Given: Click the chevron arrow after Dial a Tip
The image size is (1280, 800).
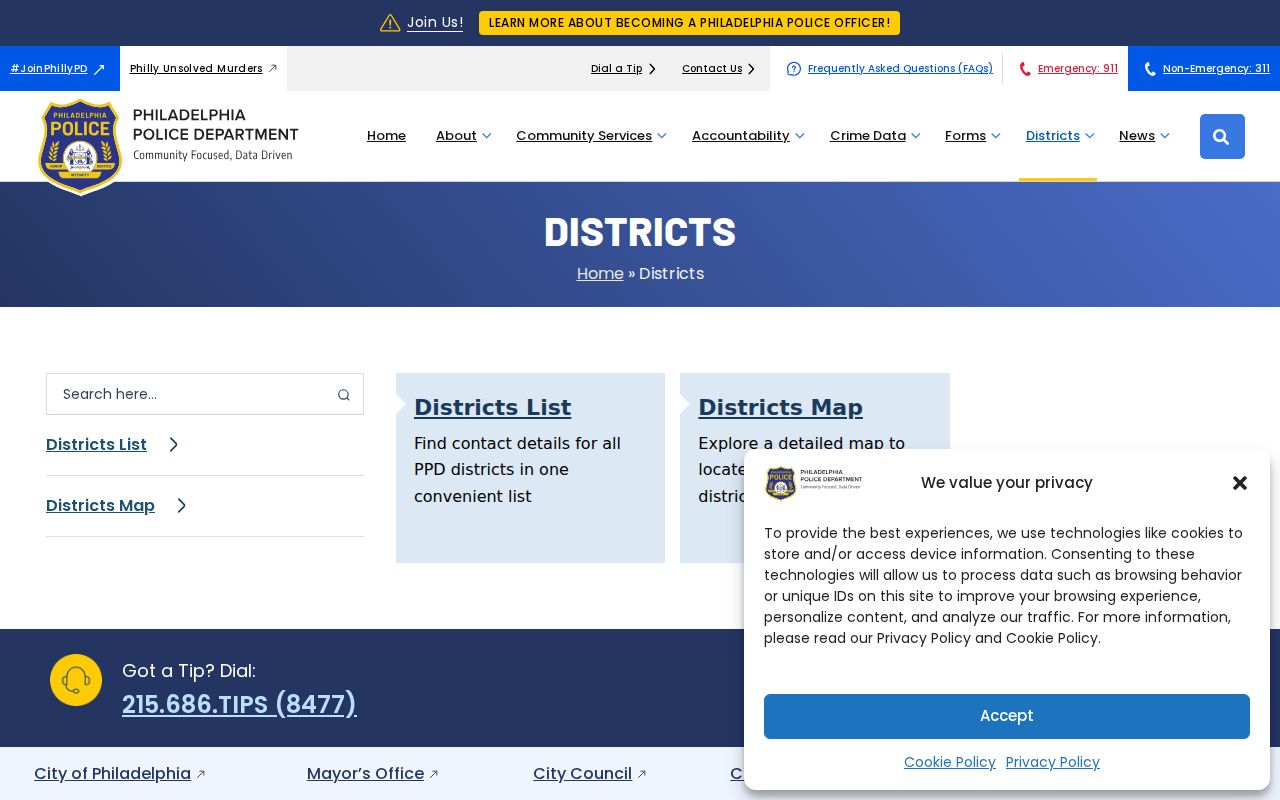Looking at the screenshot, I should (x=652, y=69).
